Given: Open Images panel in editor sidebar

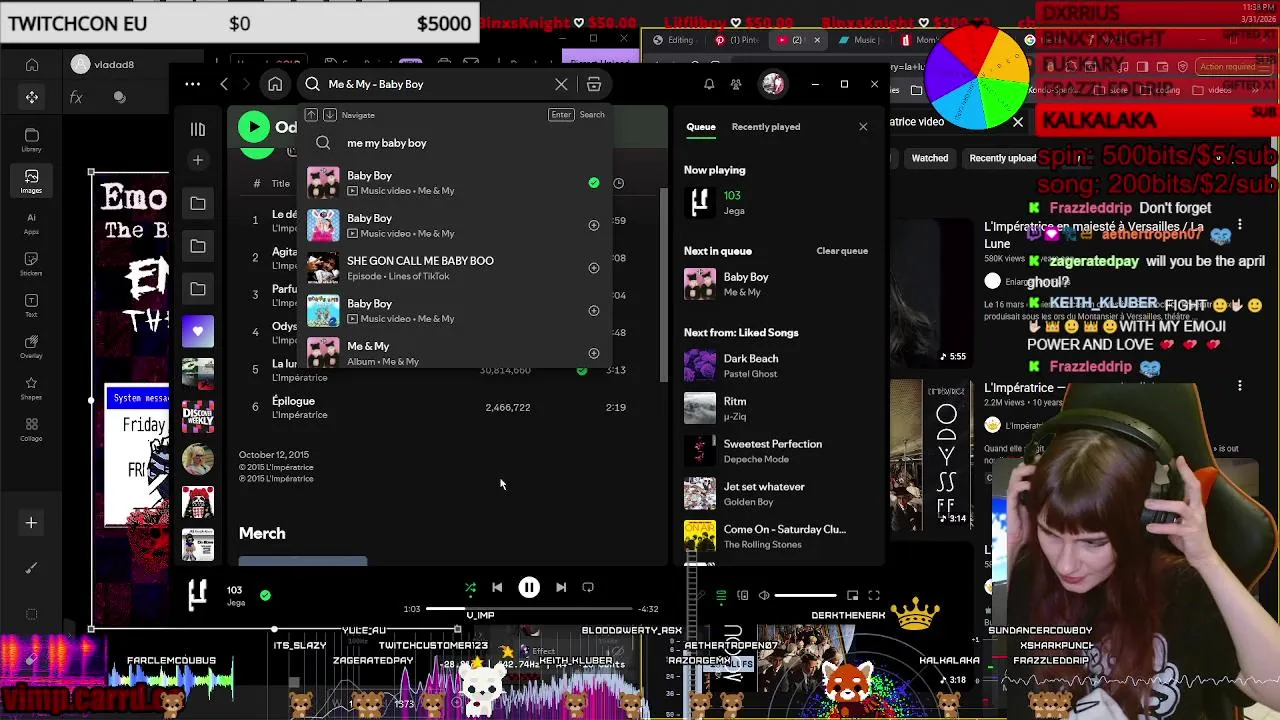Looking at the screenshot, I should point(31,181).
